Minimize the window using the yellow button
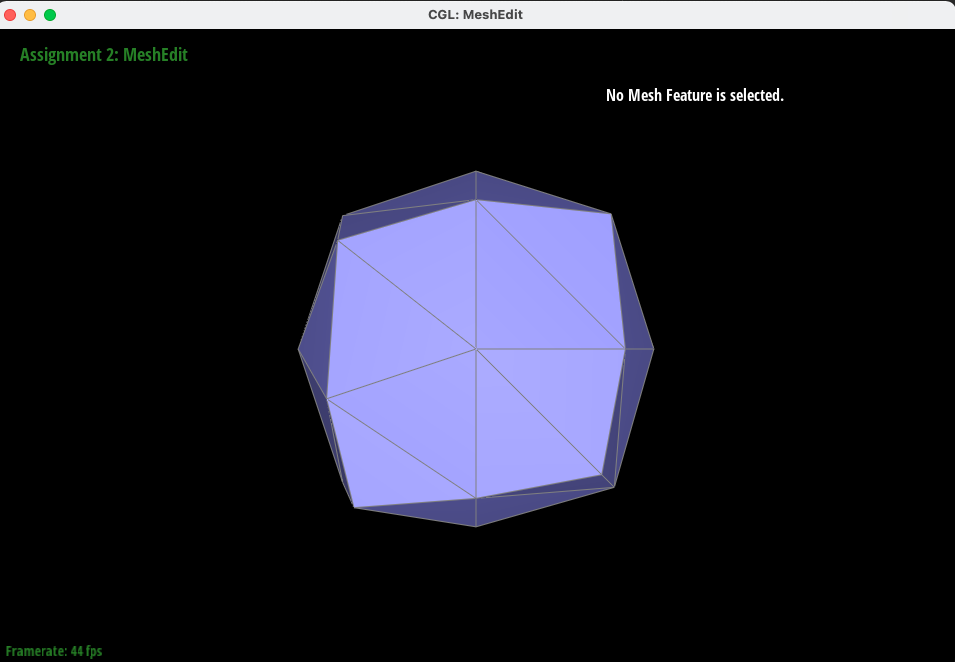This screenshot has height=662, width=955. coord(30,15)
